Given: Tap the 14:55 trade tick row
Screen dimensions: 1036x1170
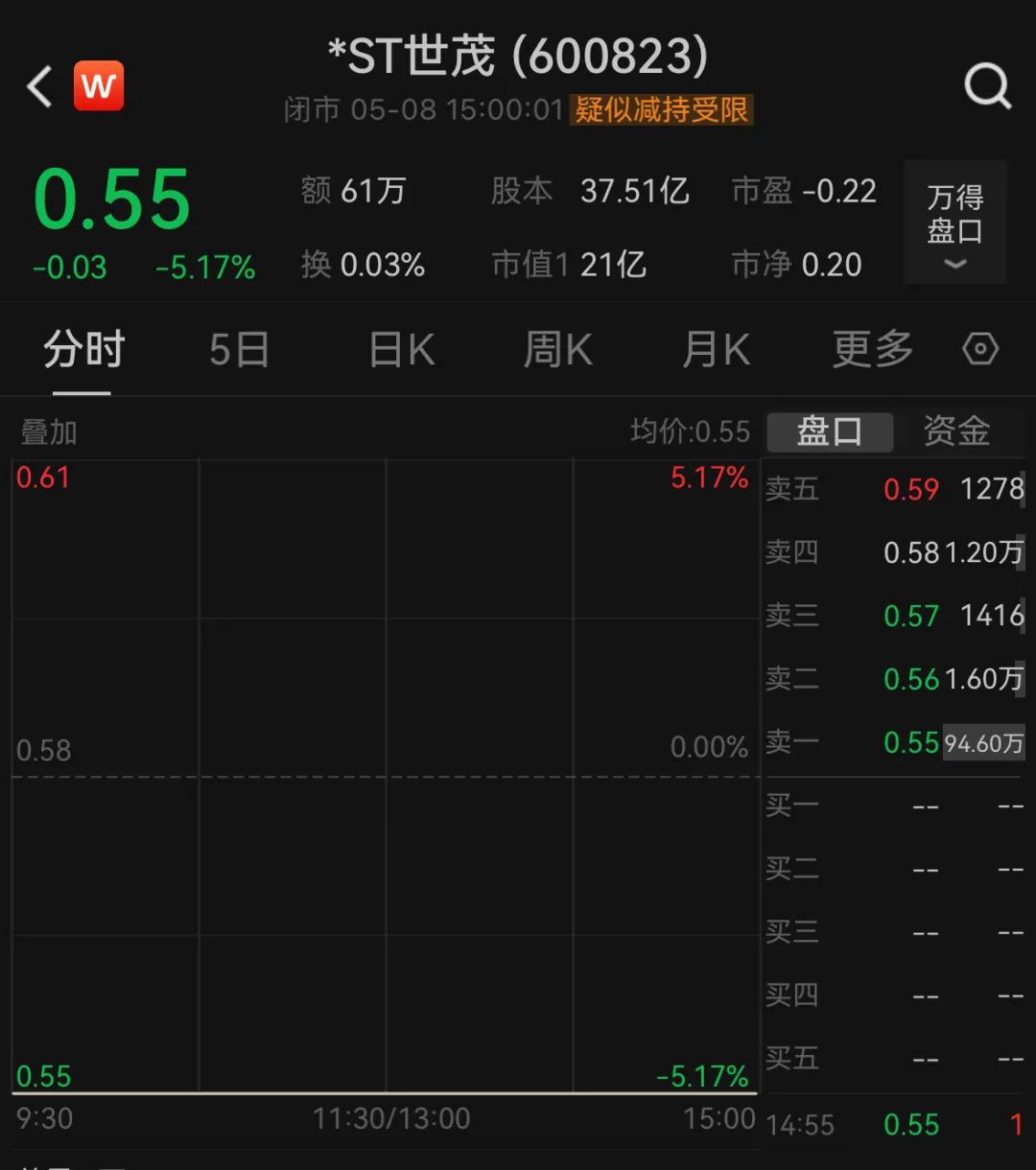Looking at the screenshot, I should [x=894, y=1124].
